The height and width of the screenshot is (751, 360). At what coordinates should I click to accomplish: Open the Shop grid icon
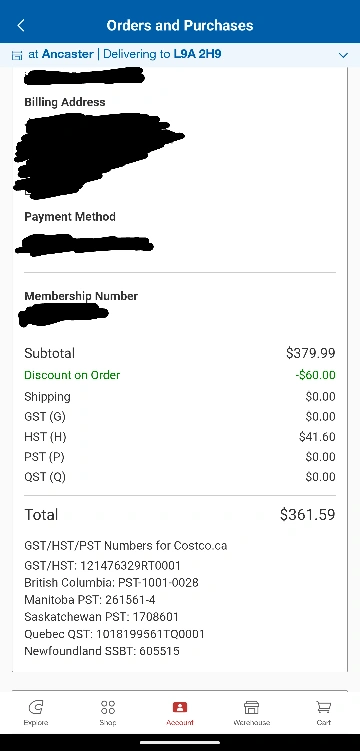pos(108,707)
